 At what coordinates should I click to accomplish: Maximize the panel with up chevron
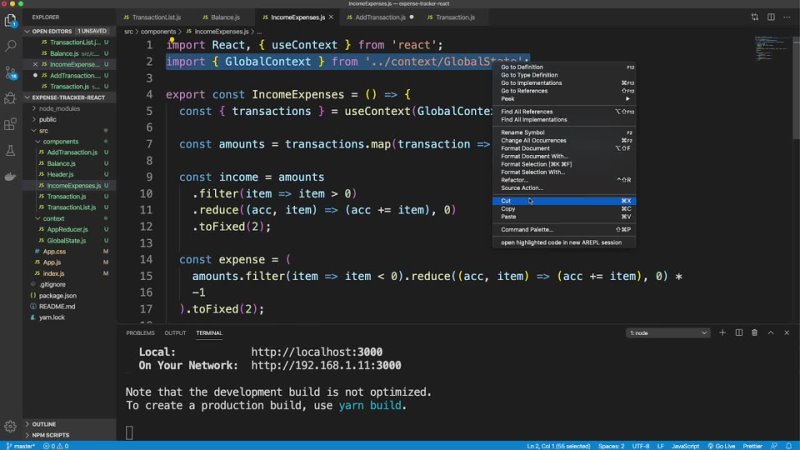coord(771,333)
